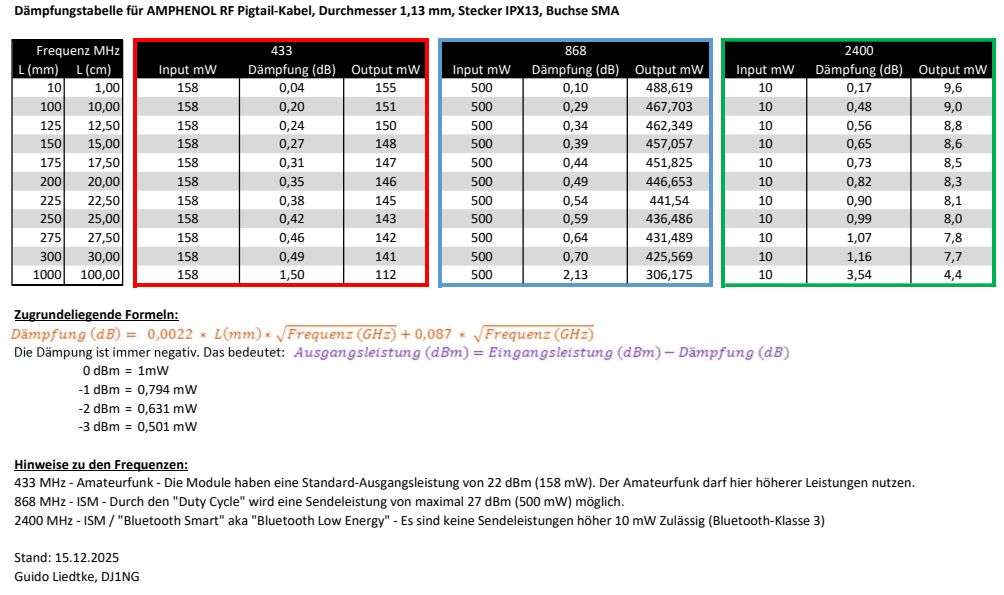This screenshot has height=595, width=1004.
Task: Select the '433 MHz - Amateurfunk' note line
Action: 464,483
